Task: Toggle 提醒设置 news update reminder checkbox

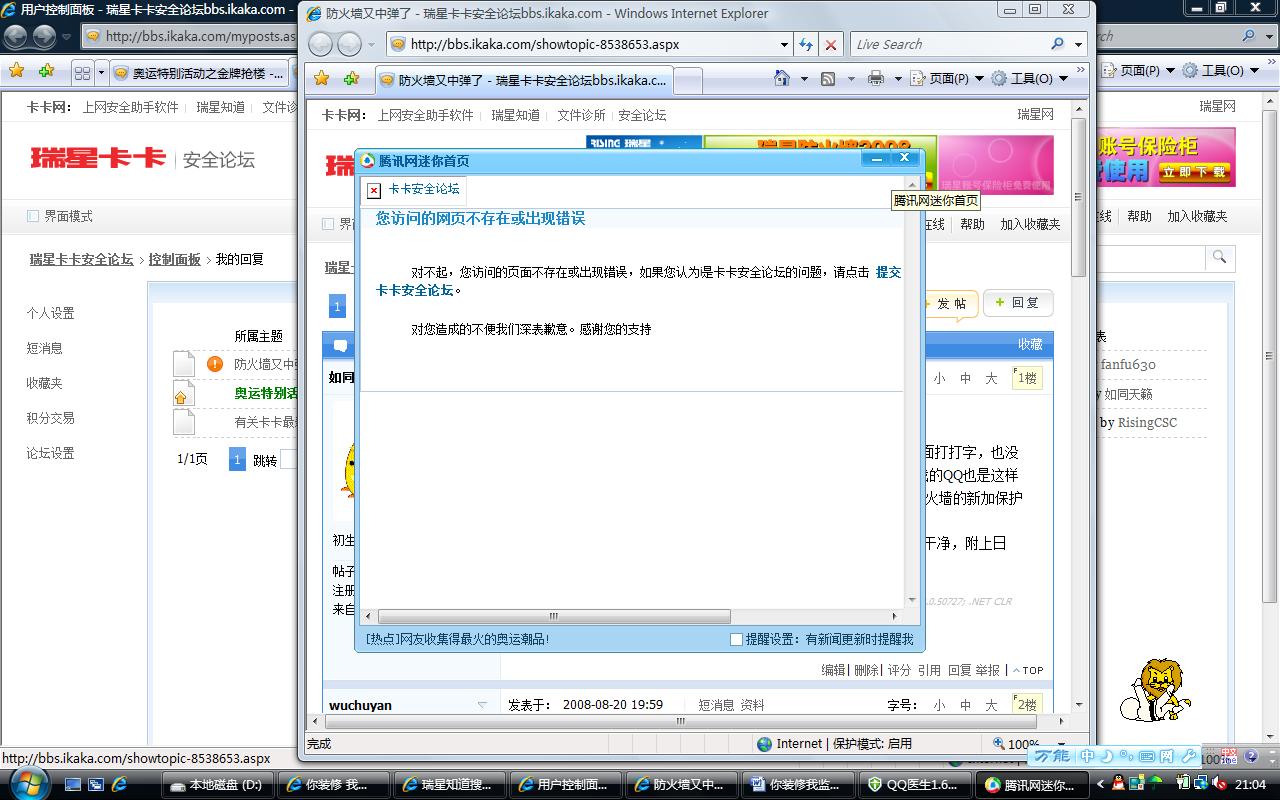Action: (x=737, y=639)
